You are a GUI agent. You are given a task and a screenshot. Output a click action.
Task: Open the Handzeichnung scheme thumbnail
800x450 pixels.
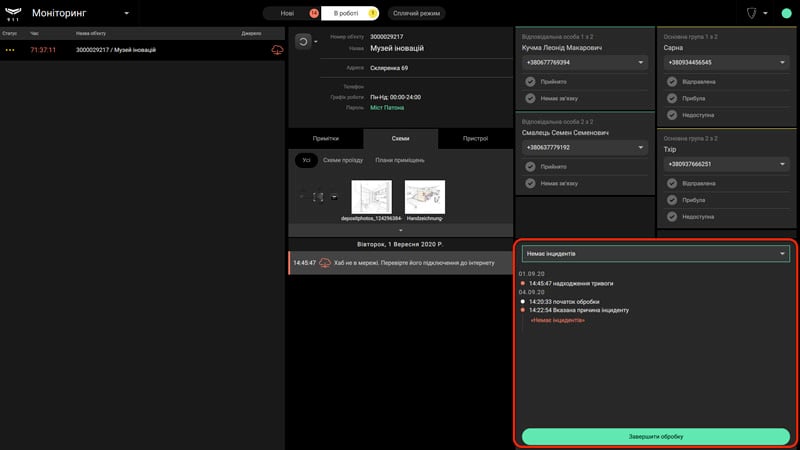pyautogui.click(x=424, y=197)
